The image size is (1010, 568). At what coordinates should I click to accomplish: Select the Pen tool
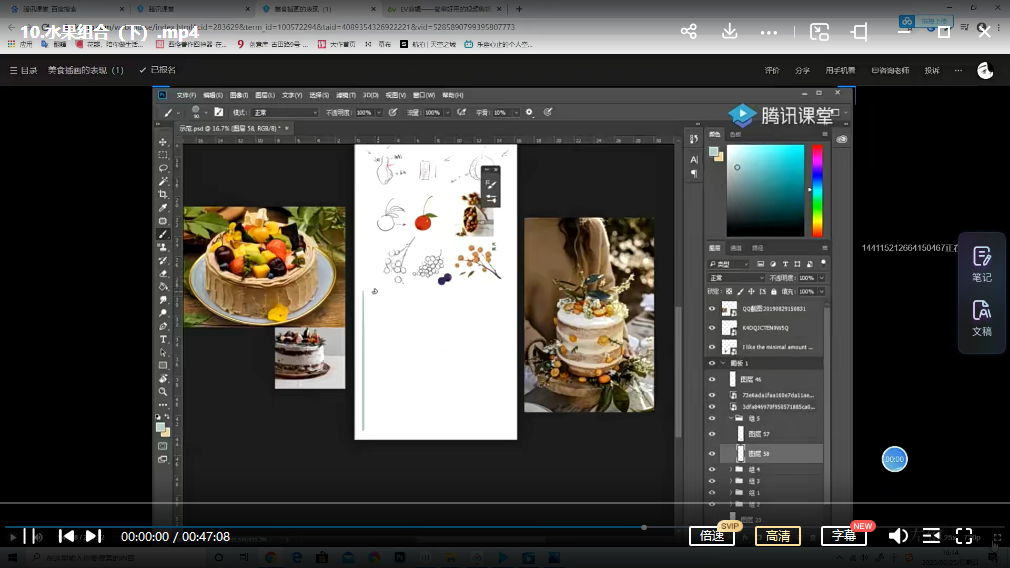coord(163,327)
